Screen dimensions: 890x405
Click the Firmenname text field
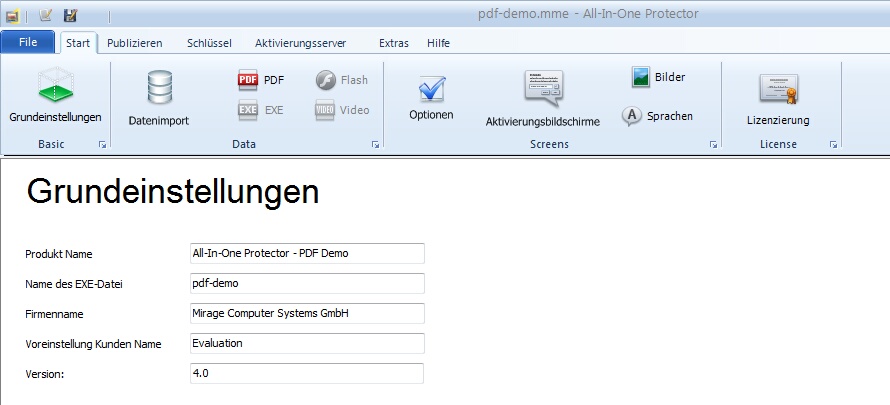(307, 314)
